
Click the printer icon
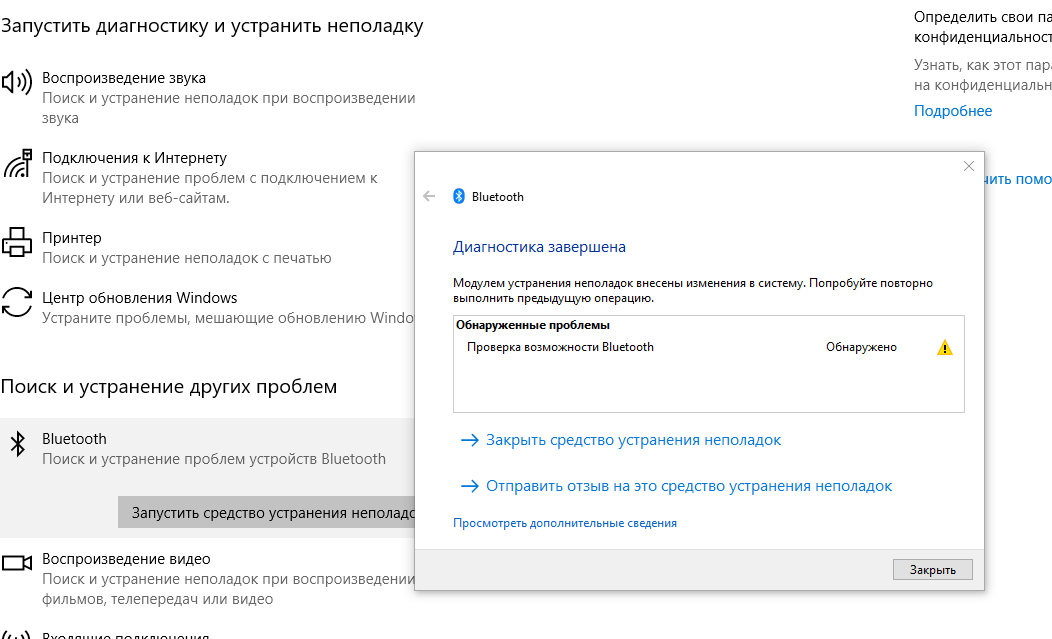[17, 242]
